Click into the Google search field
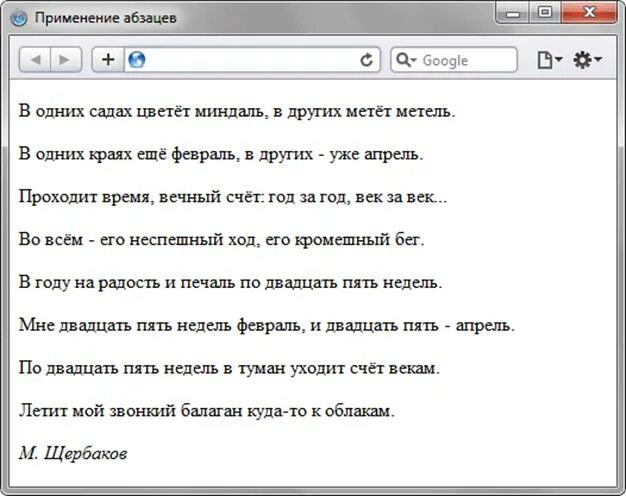626x496 pixels. click(454, 60)
